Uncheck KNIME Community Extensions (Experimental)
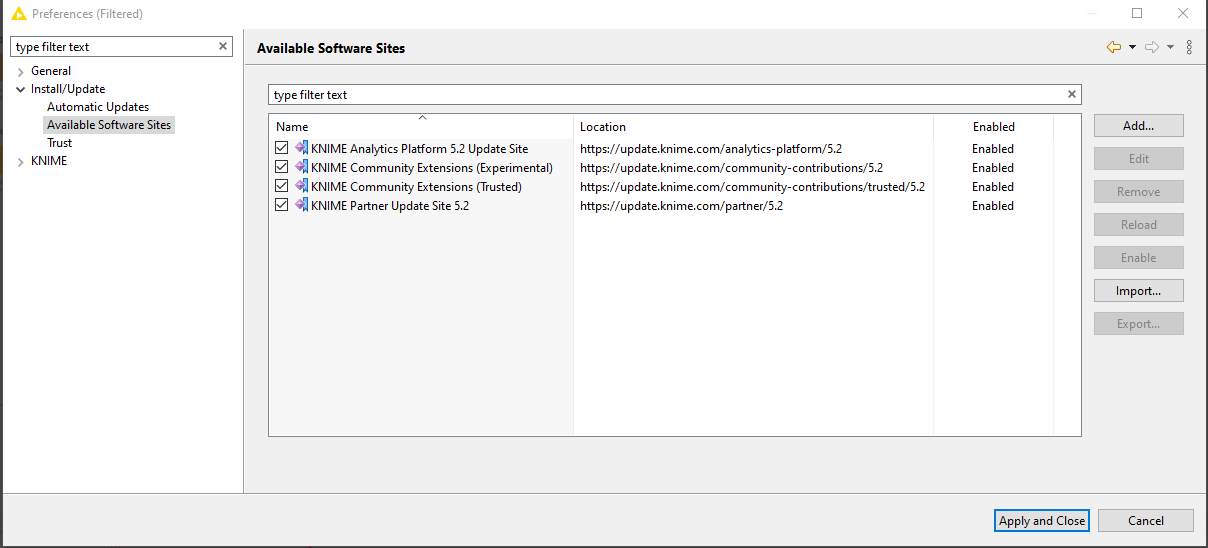The image size is (1208, 548). tap(282, 167)
